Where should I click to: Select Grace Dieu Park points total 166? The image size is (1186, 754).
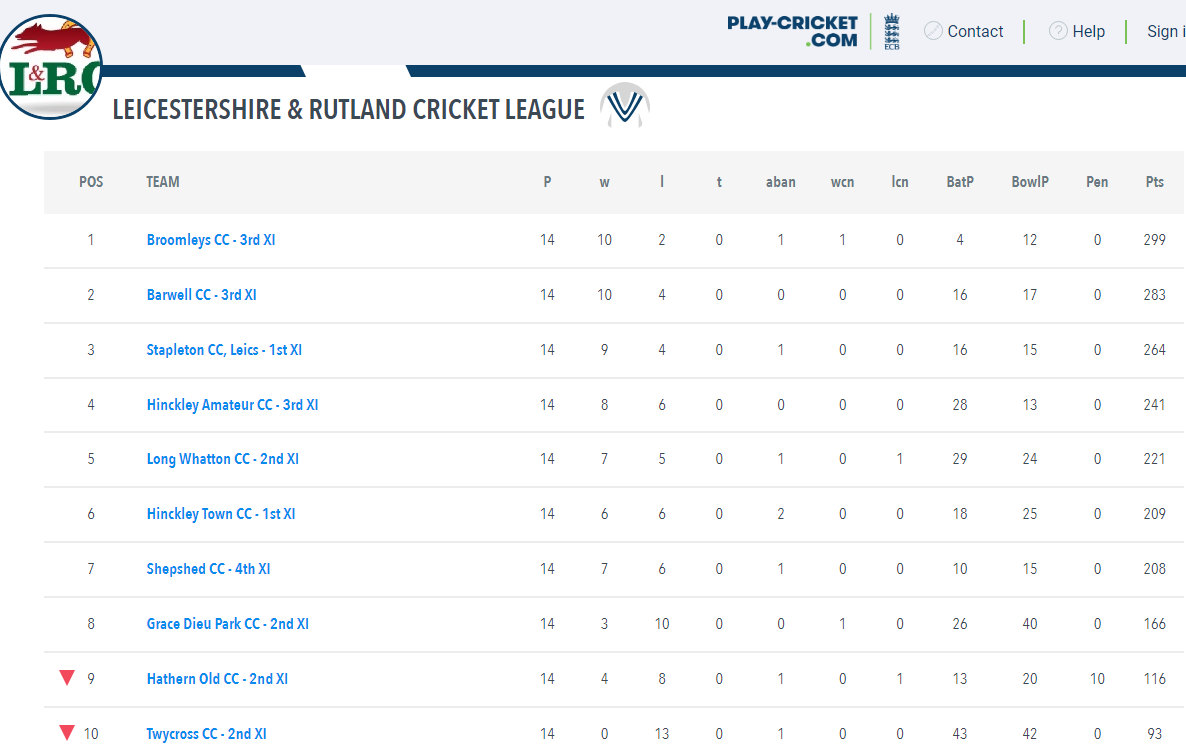pos(1154,624)
